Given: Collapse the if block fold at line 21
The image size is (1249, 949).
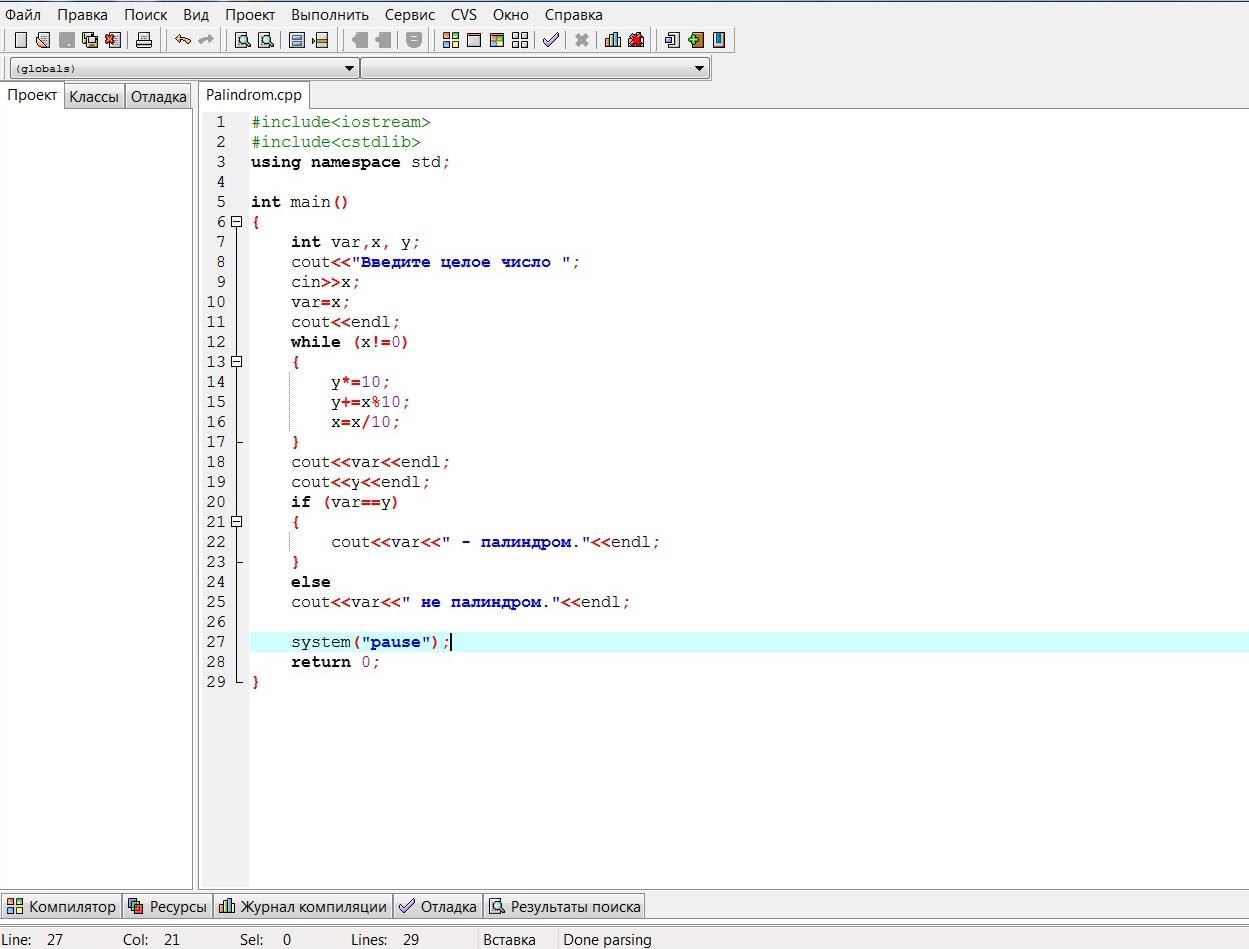Looking at the screenshot, I should tap(237, 522).
